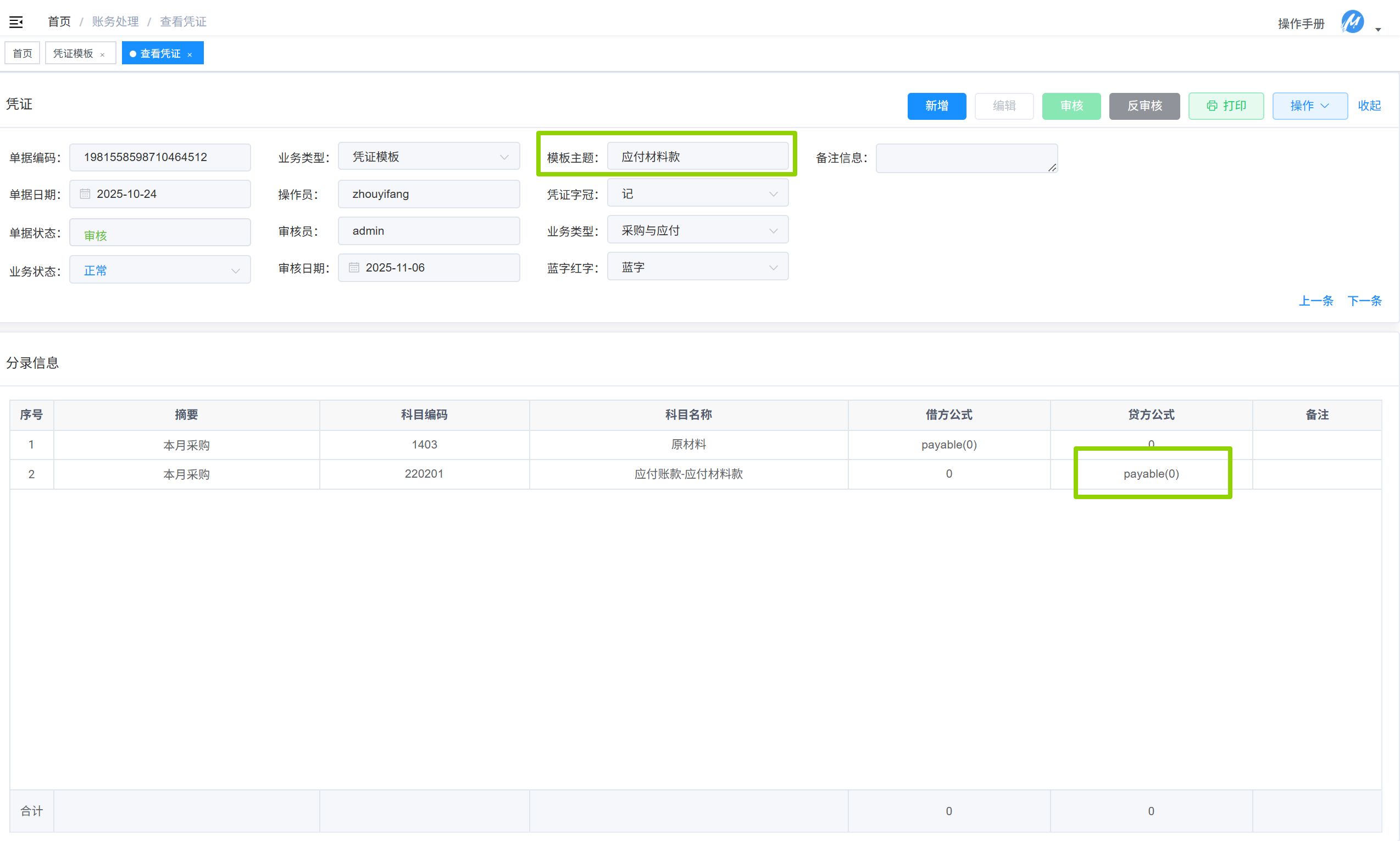The height and width of the screenshot is (841, 1400).
Task: Switch to the 首页 tab
Action: coord(23,53)
